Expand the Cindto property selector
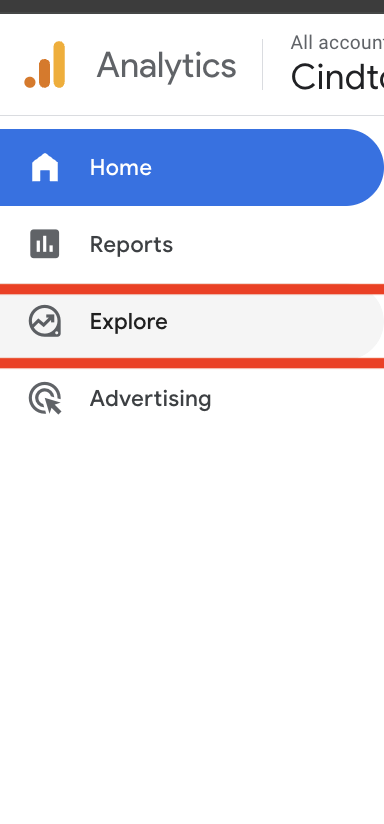 point(337,77)
